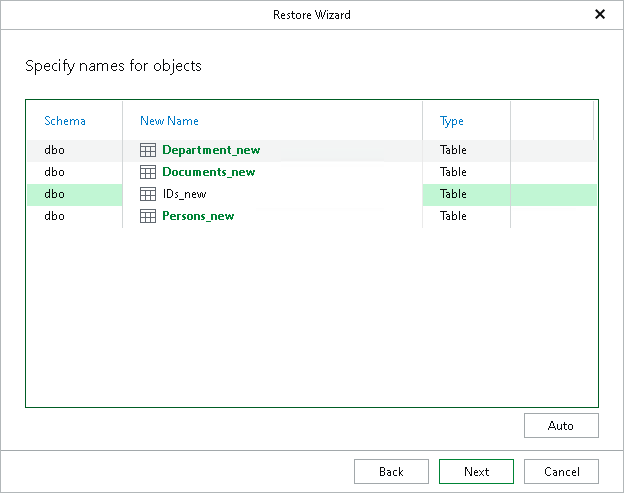Sort by the Schema column header
This screenshot has height=493, width=624.
65,121
